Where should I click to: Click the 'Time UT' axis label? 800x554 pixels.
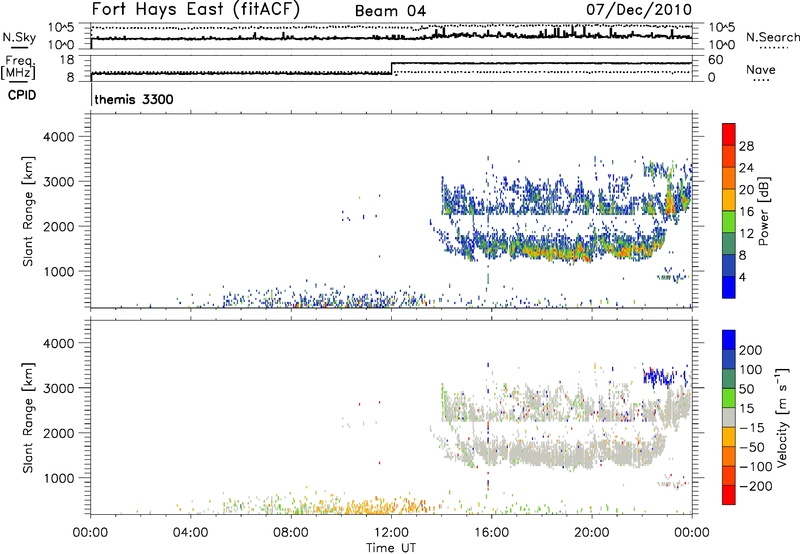(391, 548)
